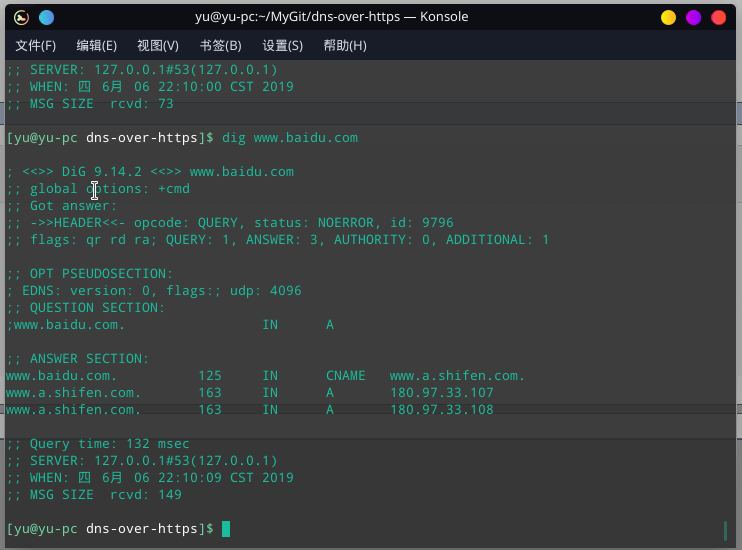Click the 'QUESTION SECTION:' heading
This screenshot has height=550, width=742.
tap(86, 308)
